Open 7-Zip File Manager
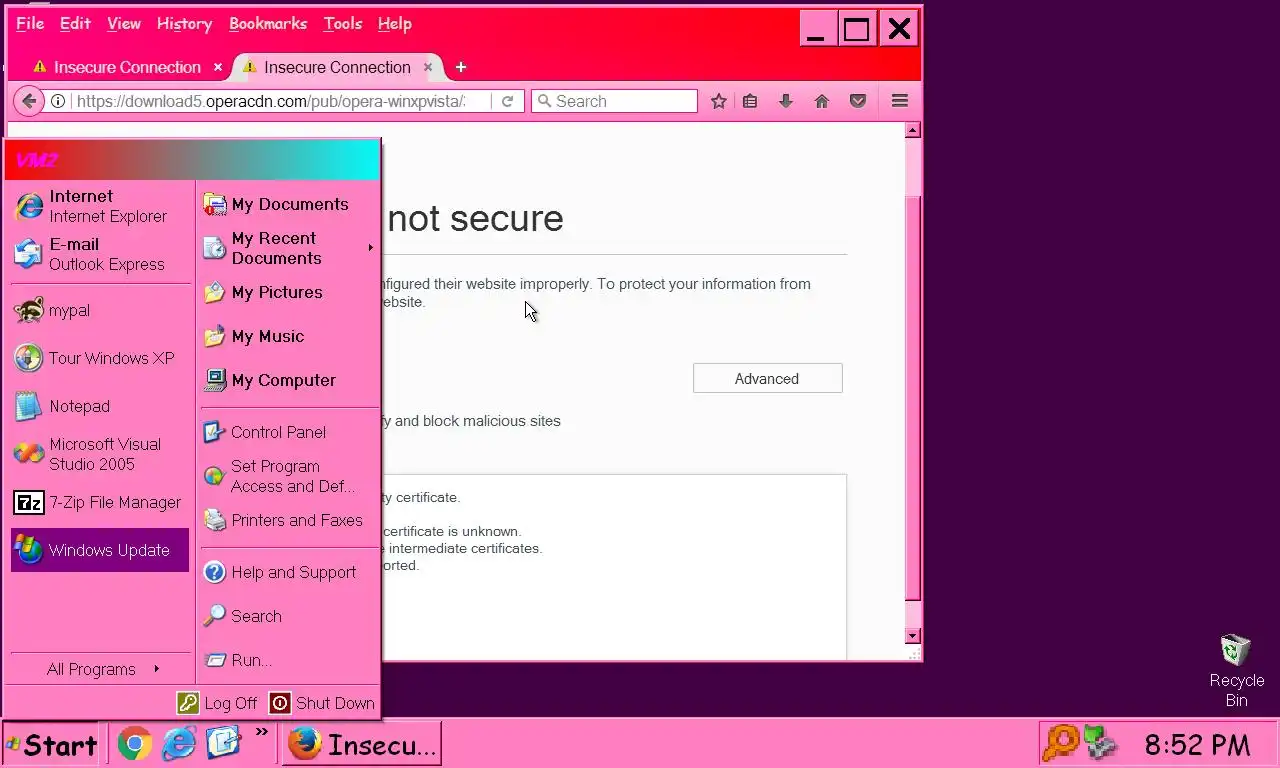This screenshot has width=1280, height=768. pyautogui.click(x=100, y=502)
